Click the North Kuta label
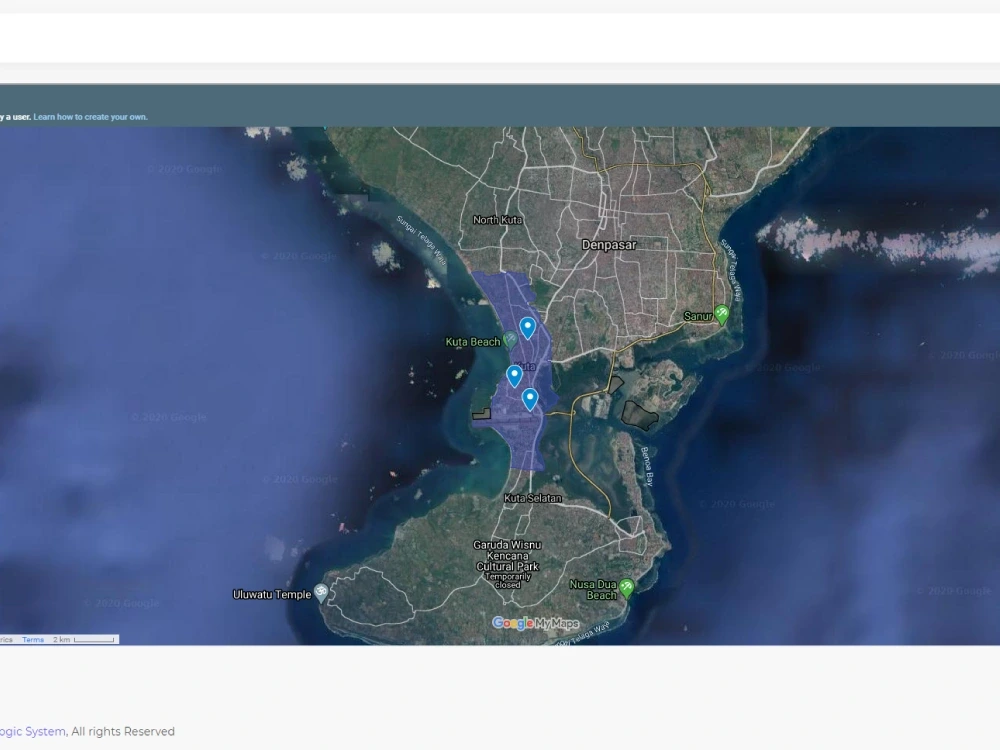This screenshot has width=1000, height=750. pyautogui.click(x=497, y=220)
